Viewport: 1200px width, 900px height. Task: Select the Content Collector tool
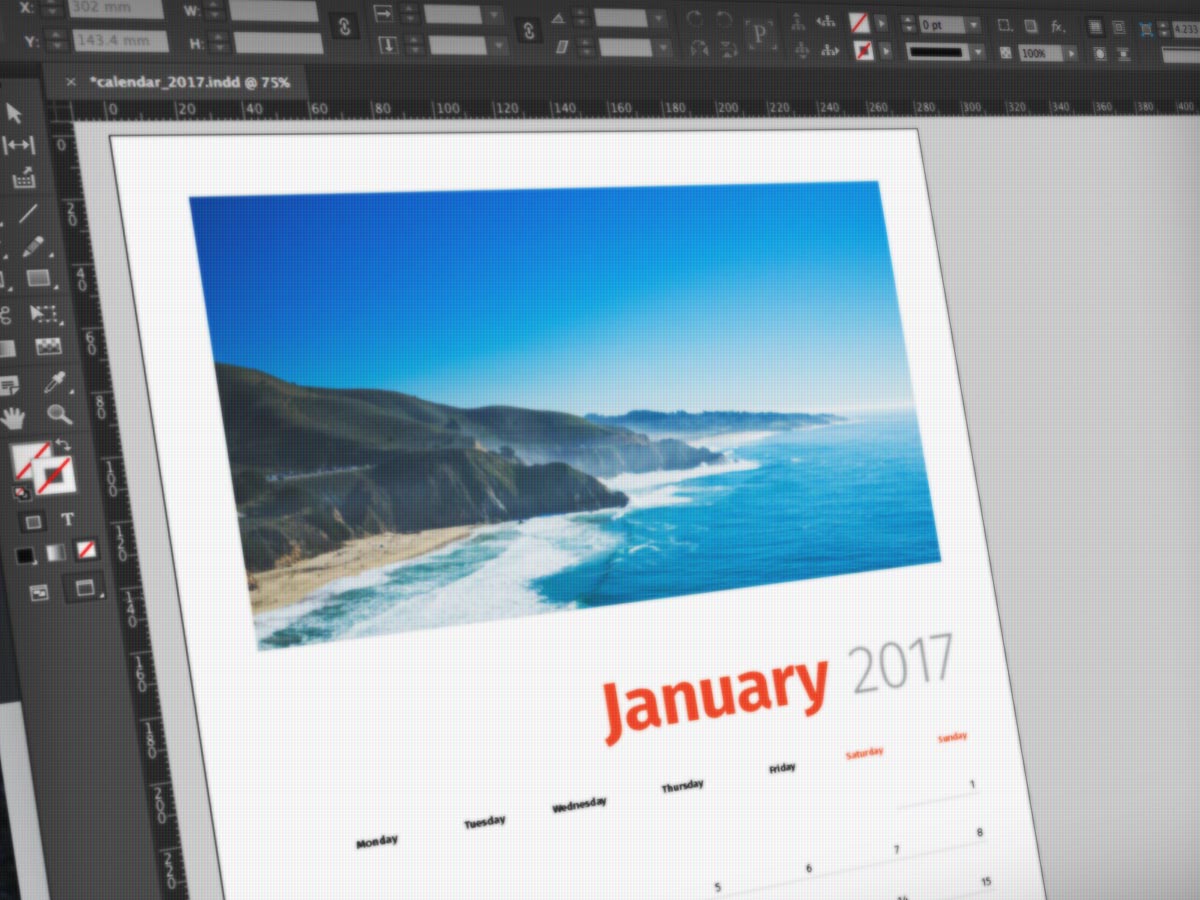(23, 180)
